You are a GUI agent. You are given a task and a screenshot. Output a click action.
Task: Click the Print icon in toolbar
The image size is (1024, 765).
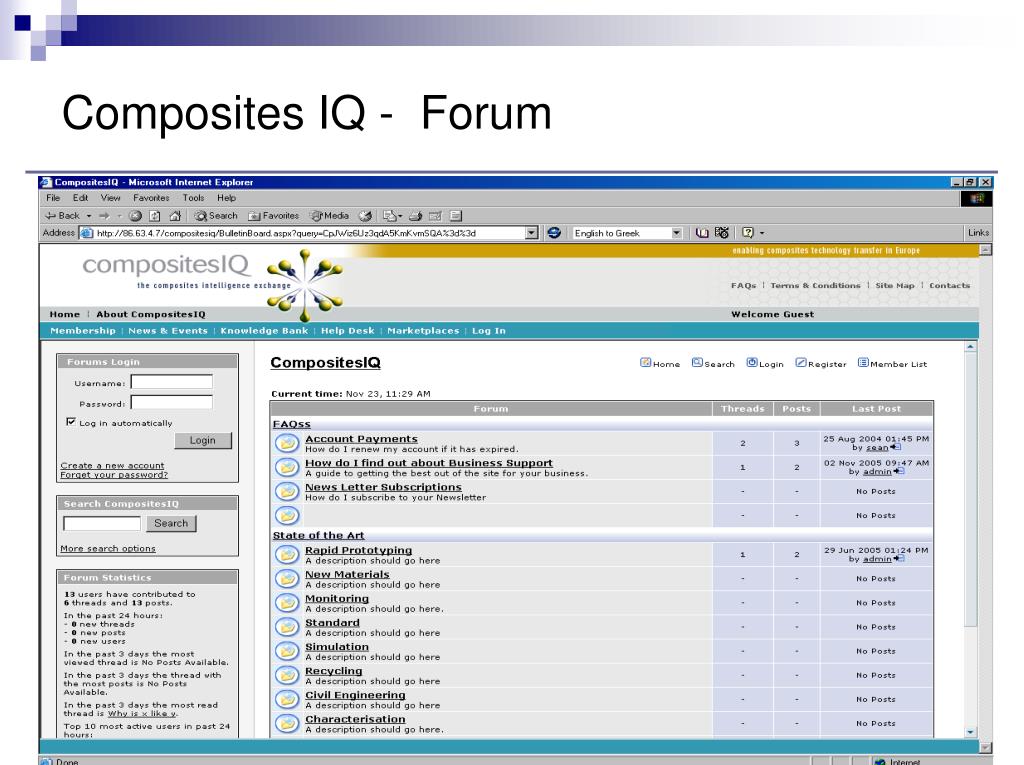416,216
